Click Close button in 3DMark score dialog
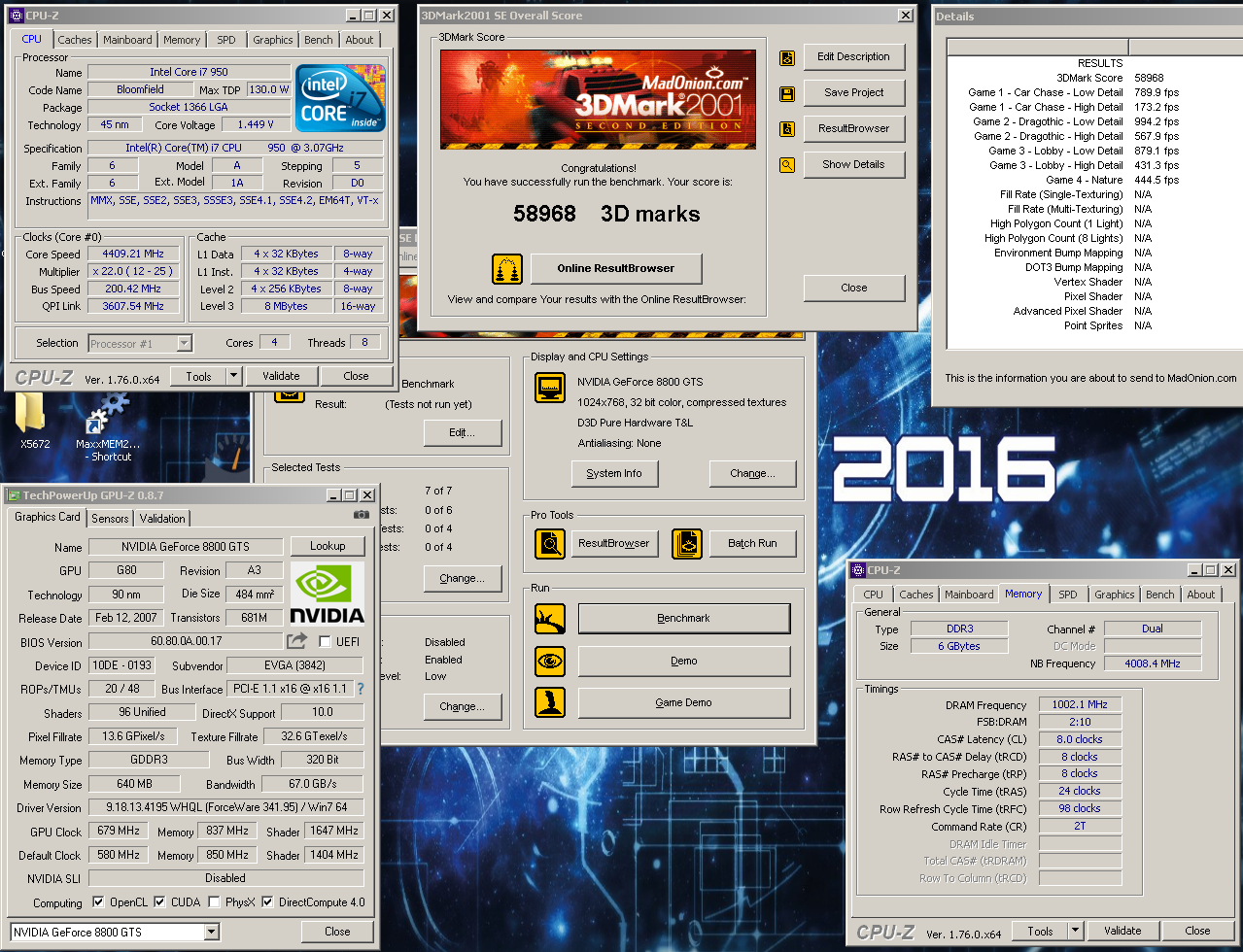Screen dimensions: 1243x952 pos(854,289)
